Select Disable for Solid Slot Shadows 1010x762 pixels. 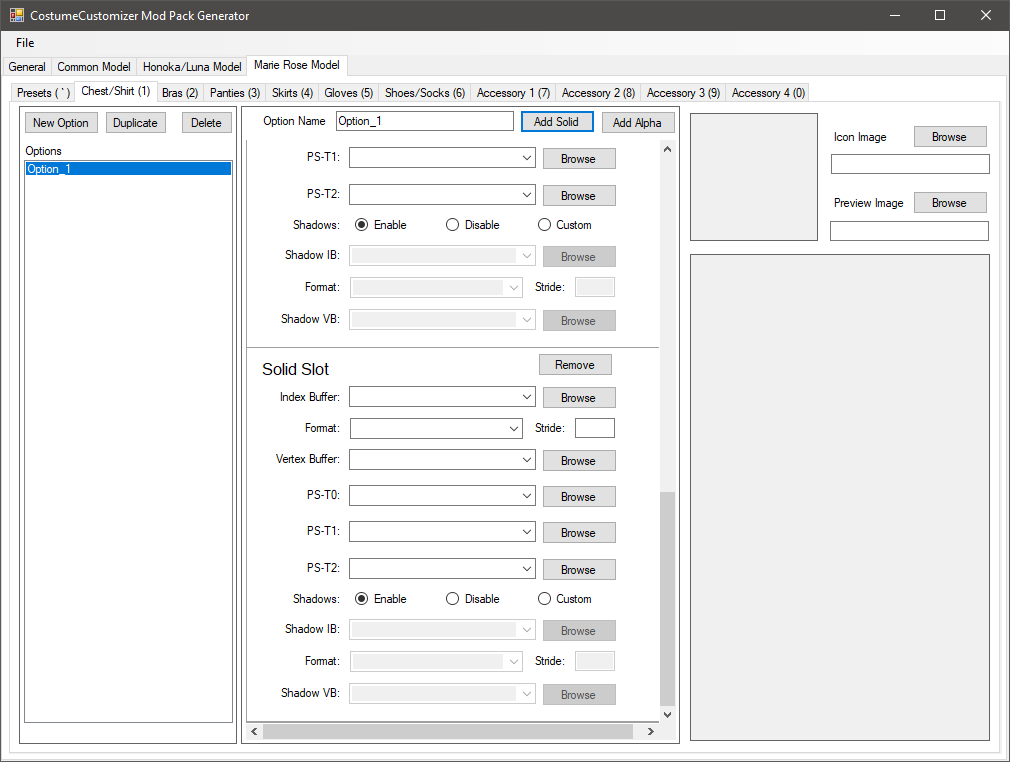(472, 599)
